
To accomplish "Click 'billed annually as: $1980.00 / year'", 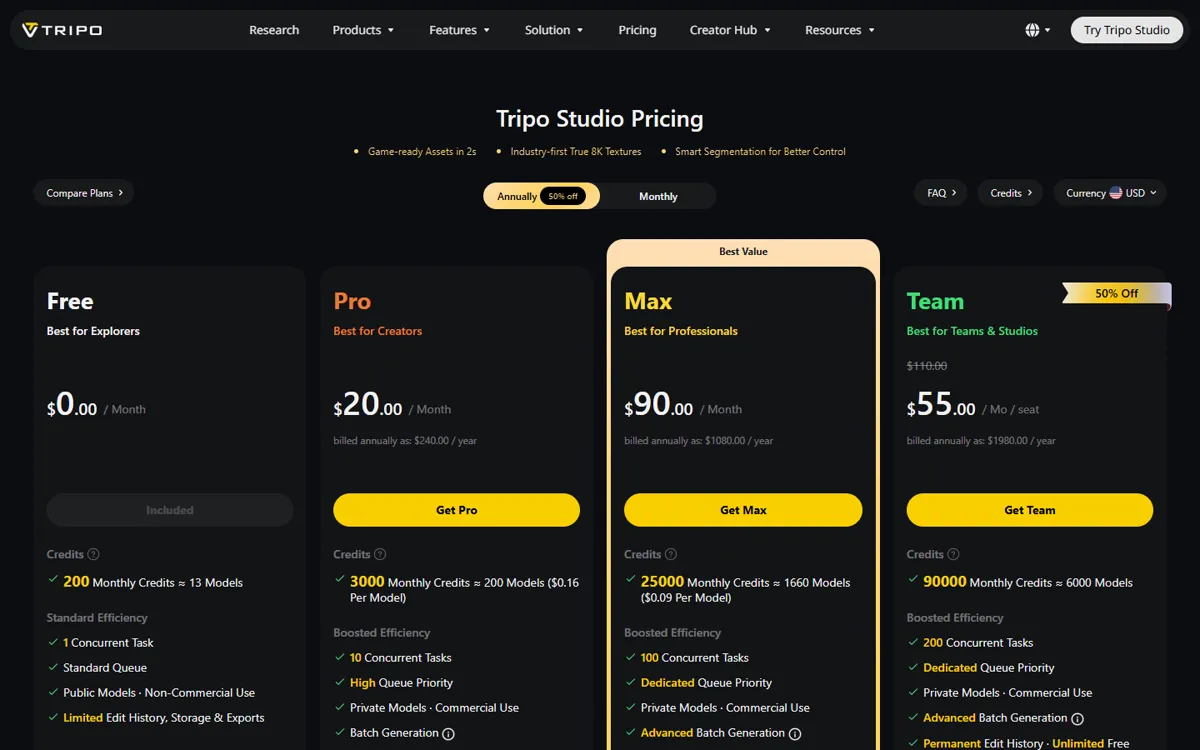I will 981,440.
